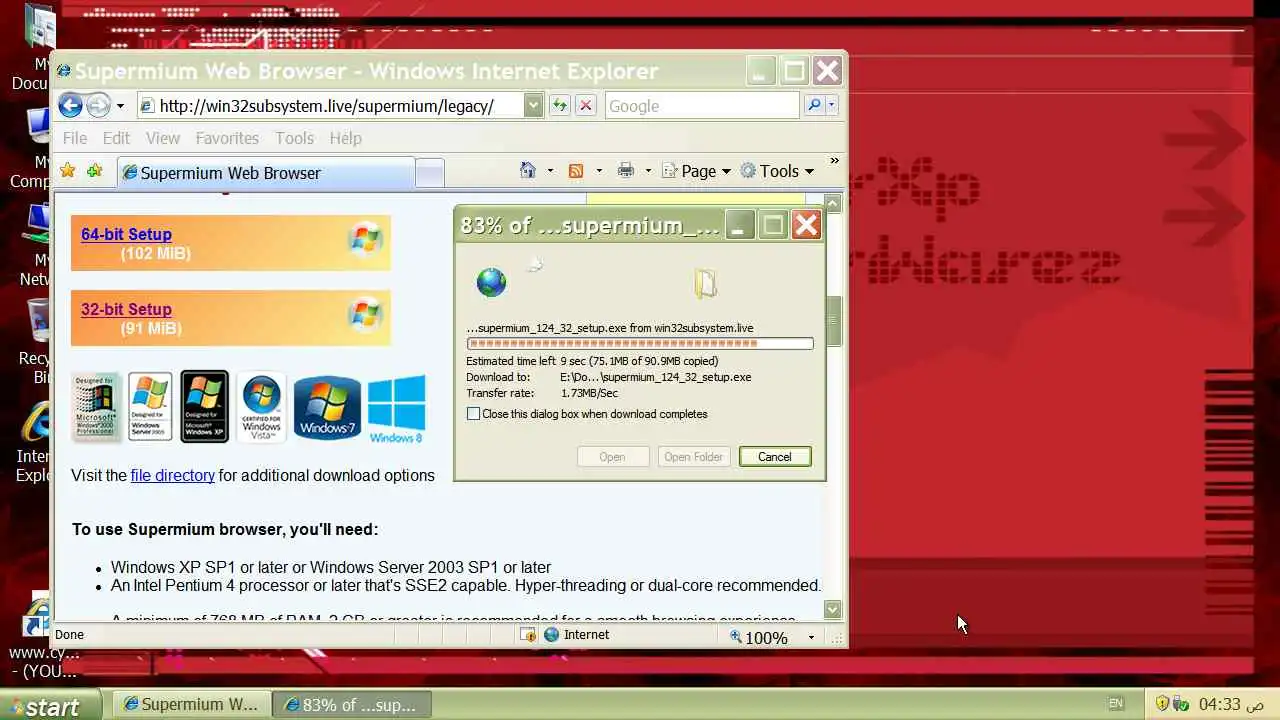Cancel the file download
This screenshot has width=1280, height=720.
[775, 457]
